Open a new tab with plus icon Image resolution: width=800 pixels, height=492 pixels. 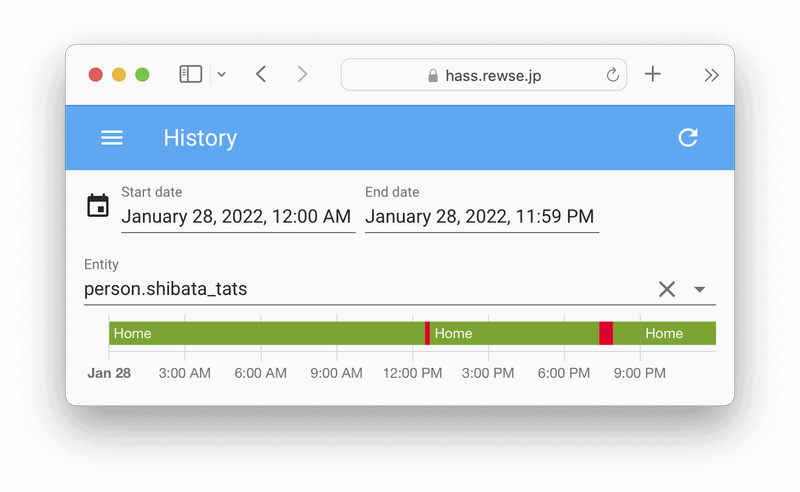tap(653, 74)
